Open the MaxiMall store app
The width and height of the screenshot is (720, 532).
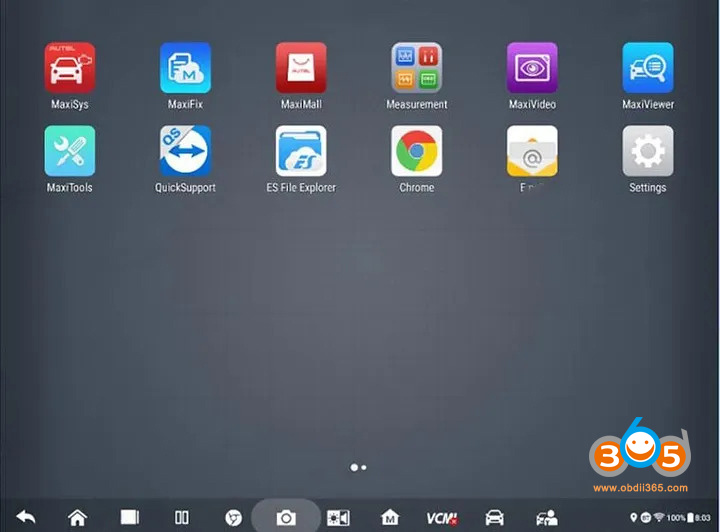pyautogui.click(x=301, y=68)
